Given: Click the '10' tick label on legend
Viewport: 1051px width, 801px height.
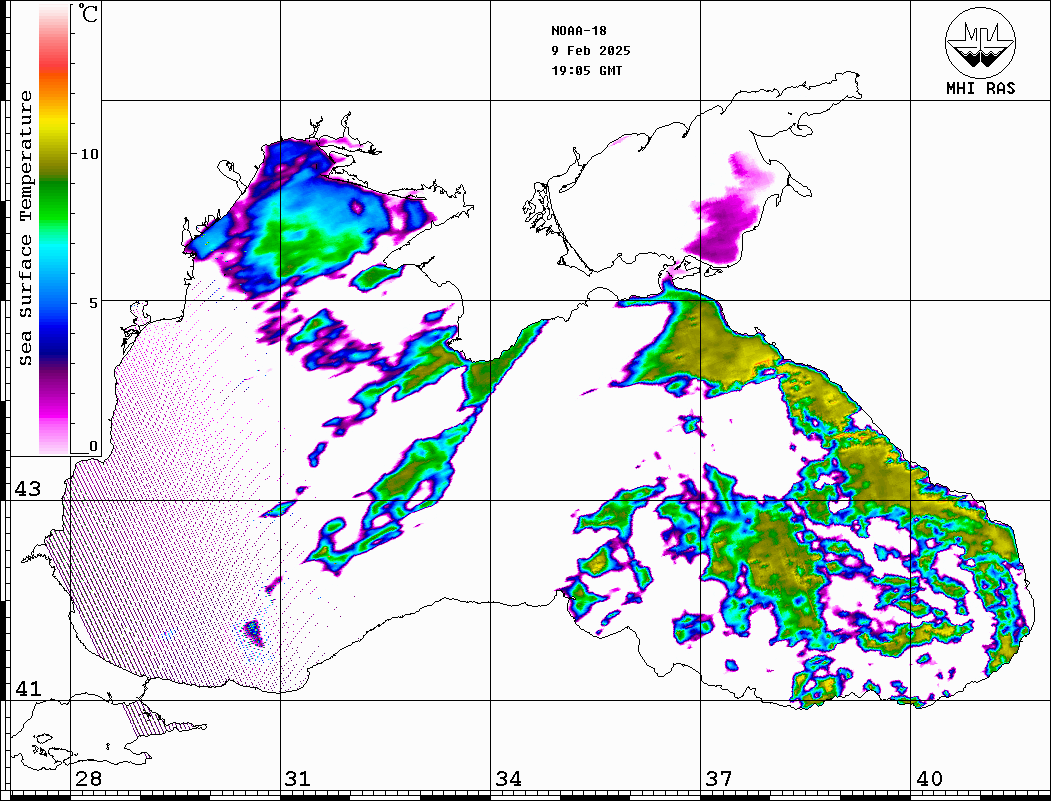Looking at the screenshot, I should click(89, 154).
